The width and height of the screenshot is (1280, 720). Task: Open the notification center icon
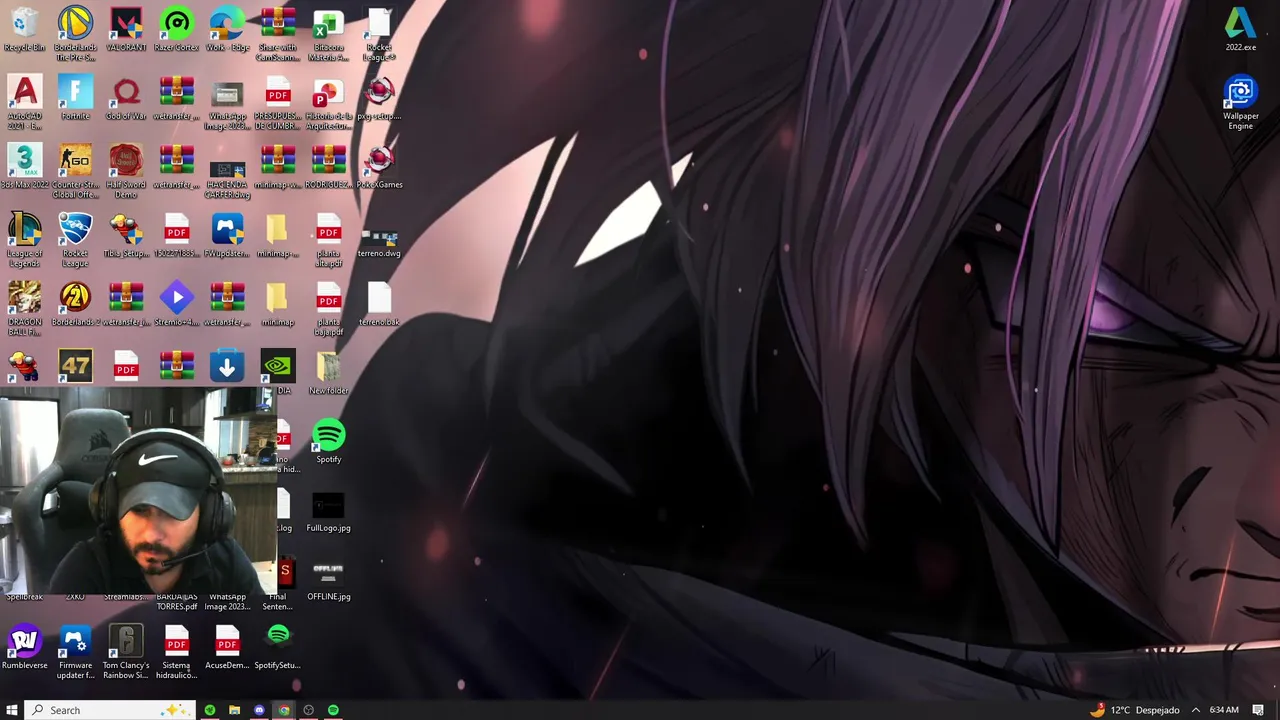point(1258,710)
